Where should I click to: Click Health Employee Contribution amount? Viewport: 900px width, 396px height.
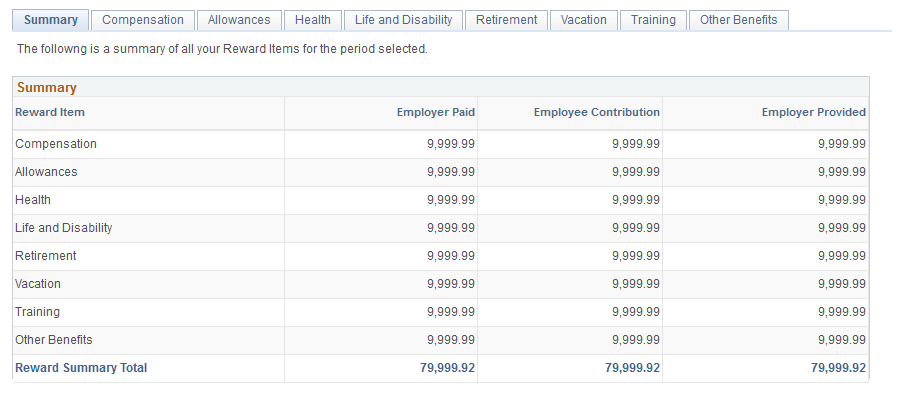coord(636,200)
